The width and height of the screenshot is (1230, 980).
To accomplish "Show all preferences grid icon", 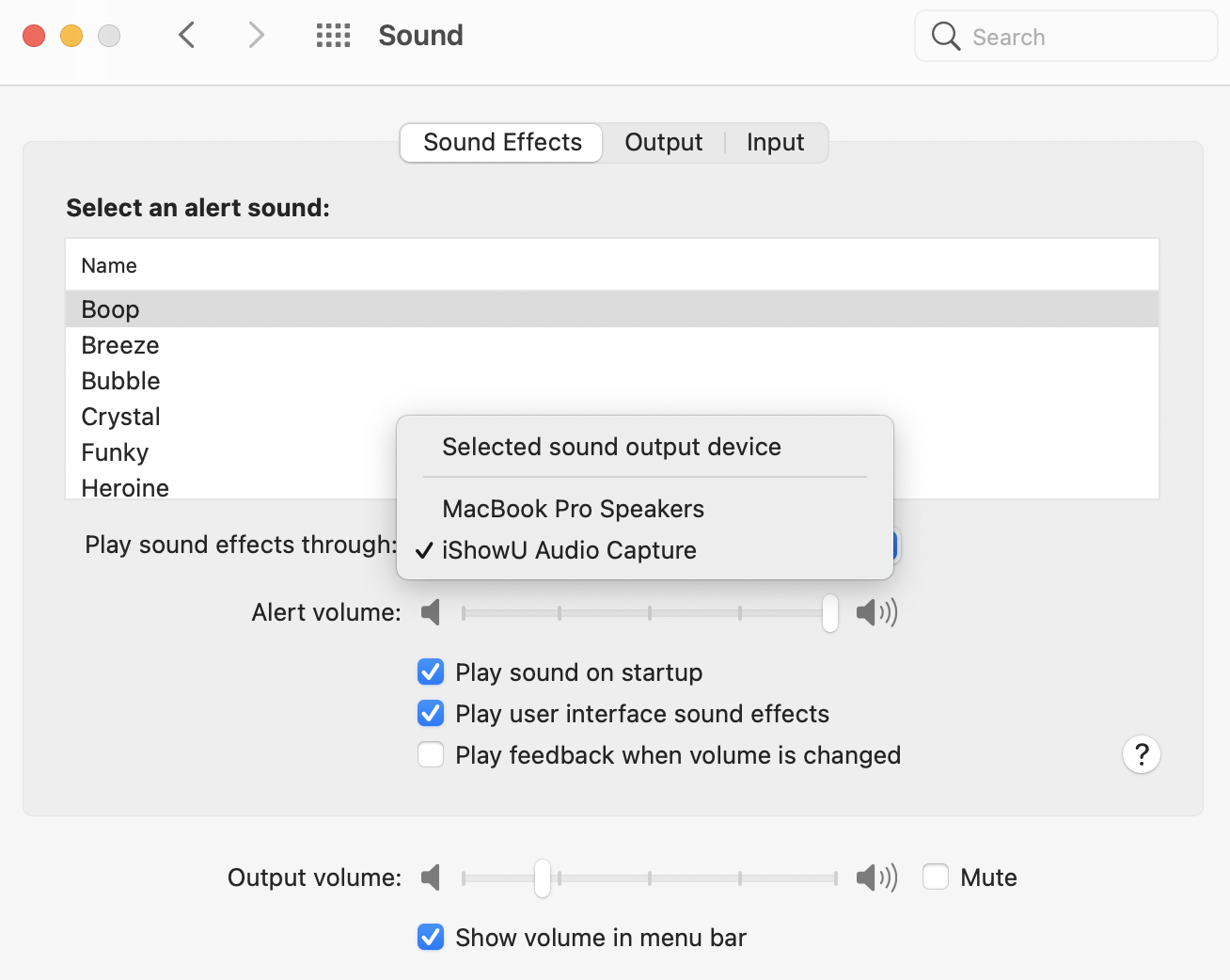I will [333, 36].
